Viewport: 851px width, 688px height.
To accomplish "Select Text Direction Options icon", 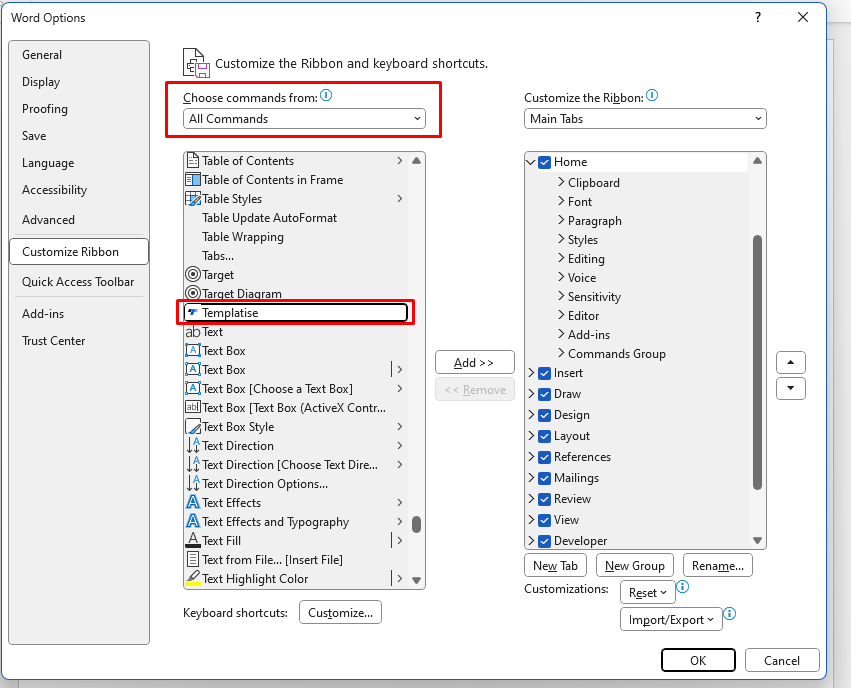I will pyautogui.click(x=193, y=483).
